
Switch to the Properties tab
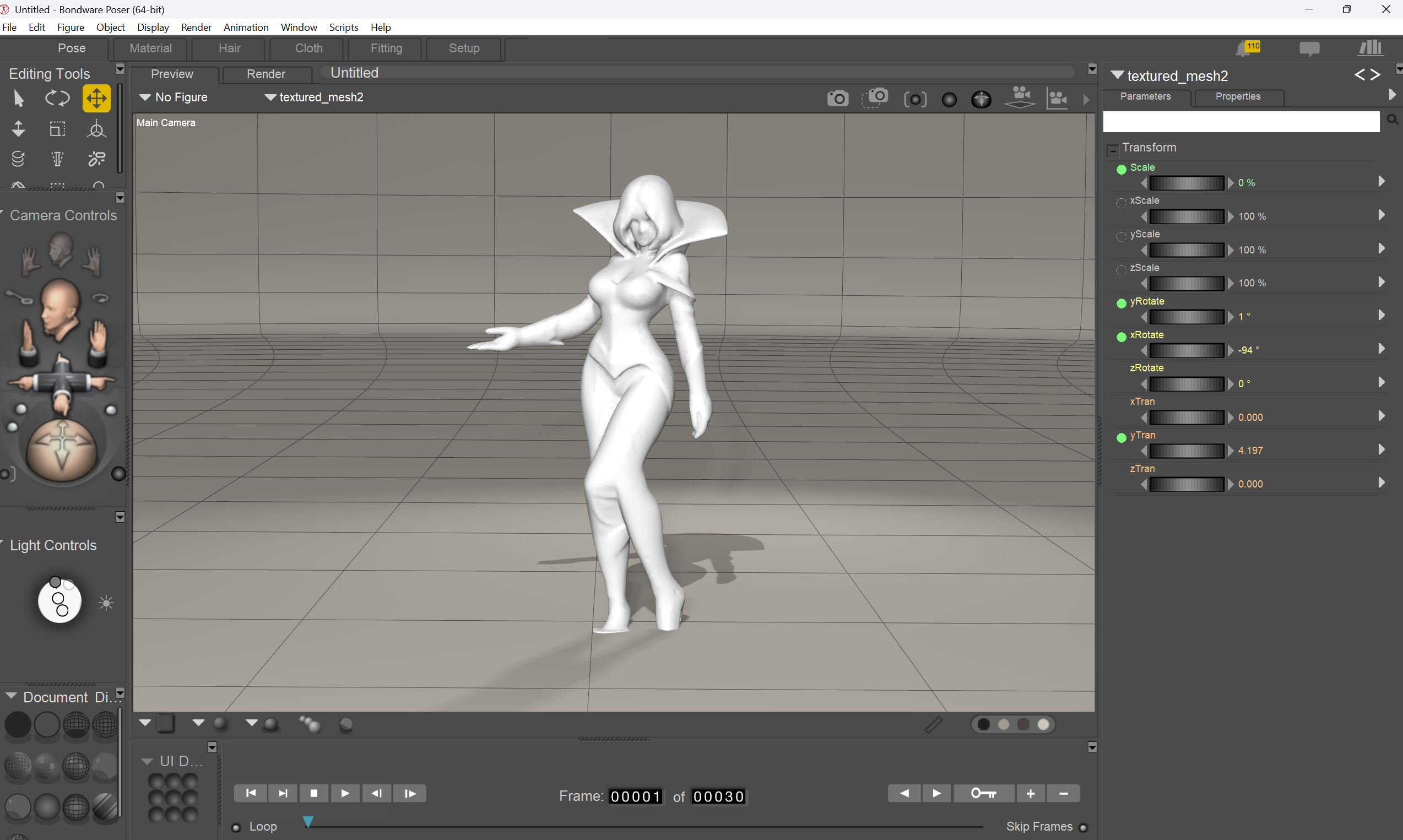click(1238, 96)
